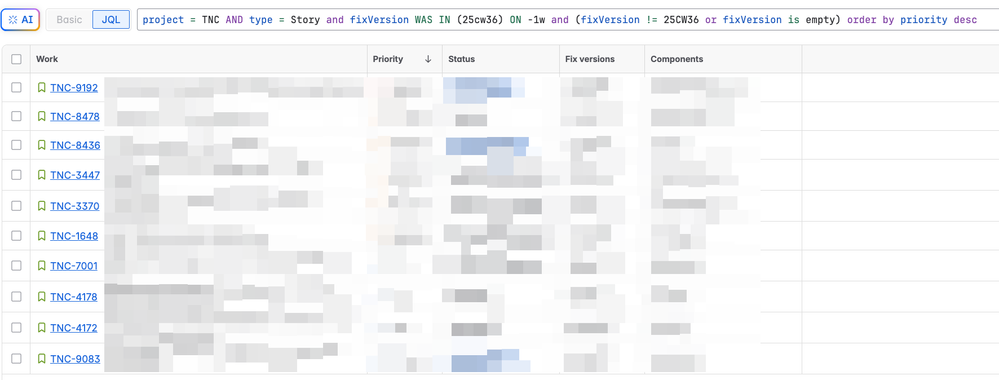Screen dimensions: 999x380
Task: Open issue TNC-3370
Action: (75, 207)
